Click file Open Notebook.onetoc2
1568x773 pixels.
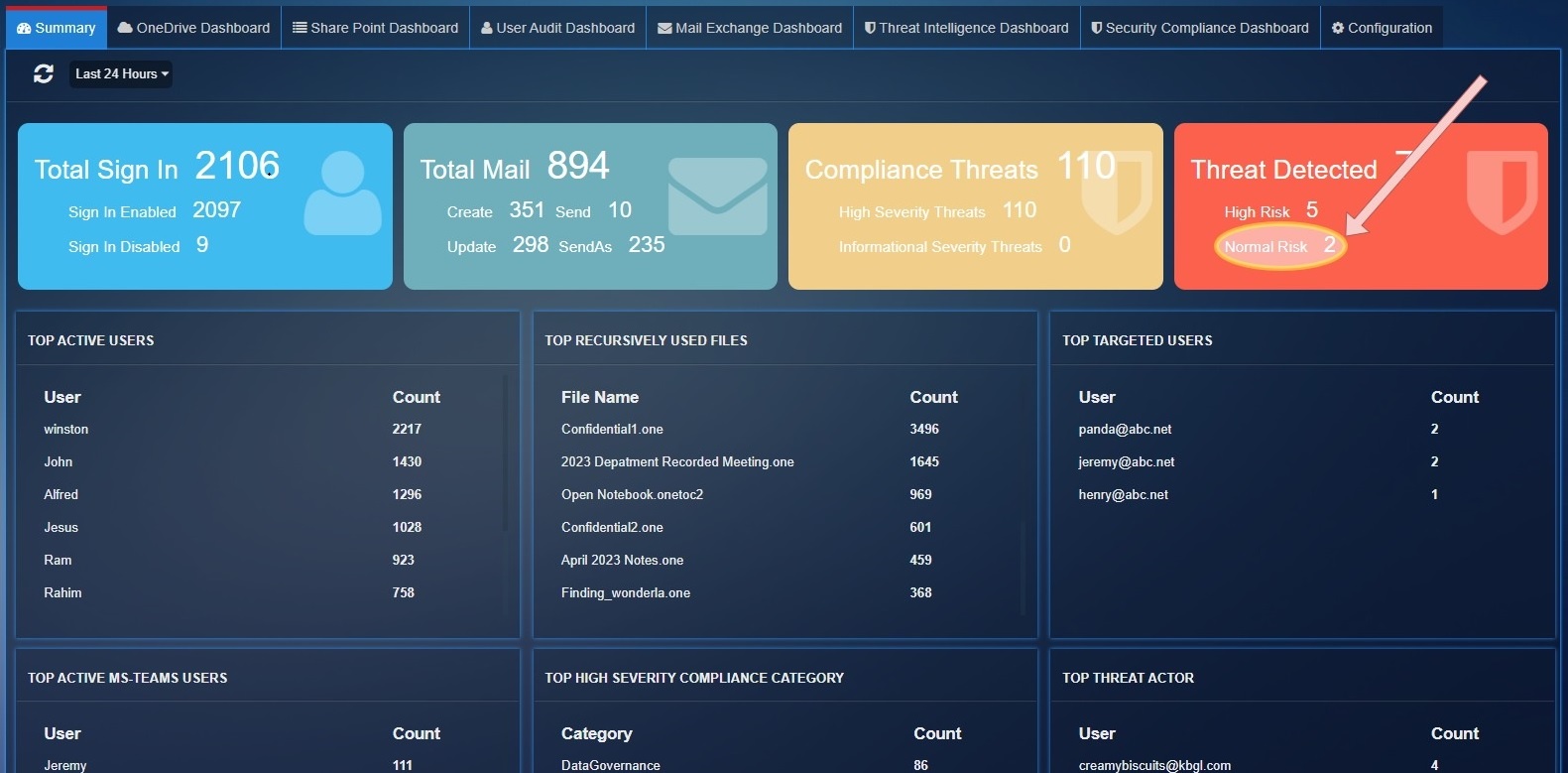point(632,495)
